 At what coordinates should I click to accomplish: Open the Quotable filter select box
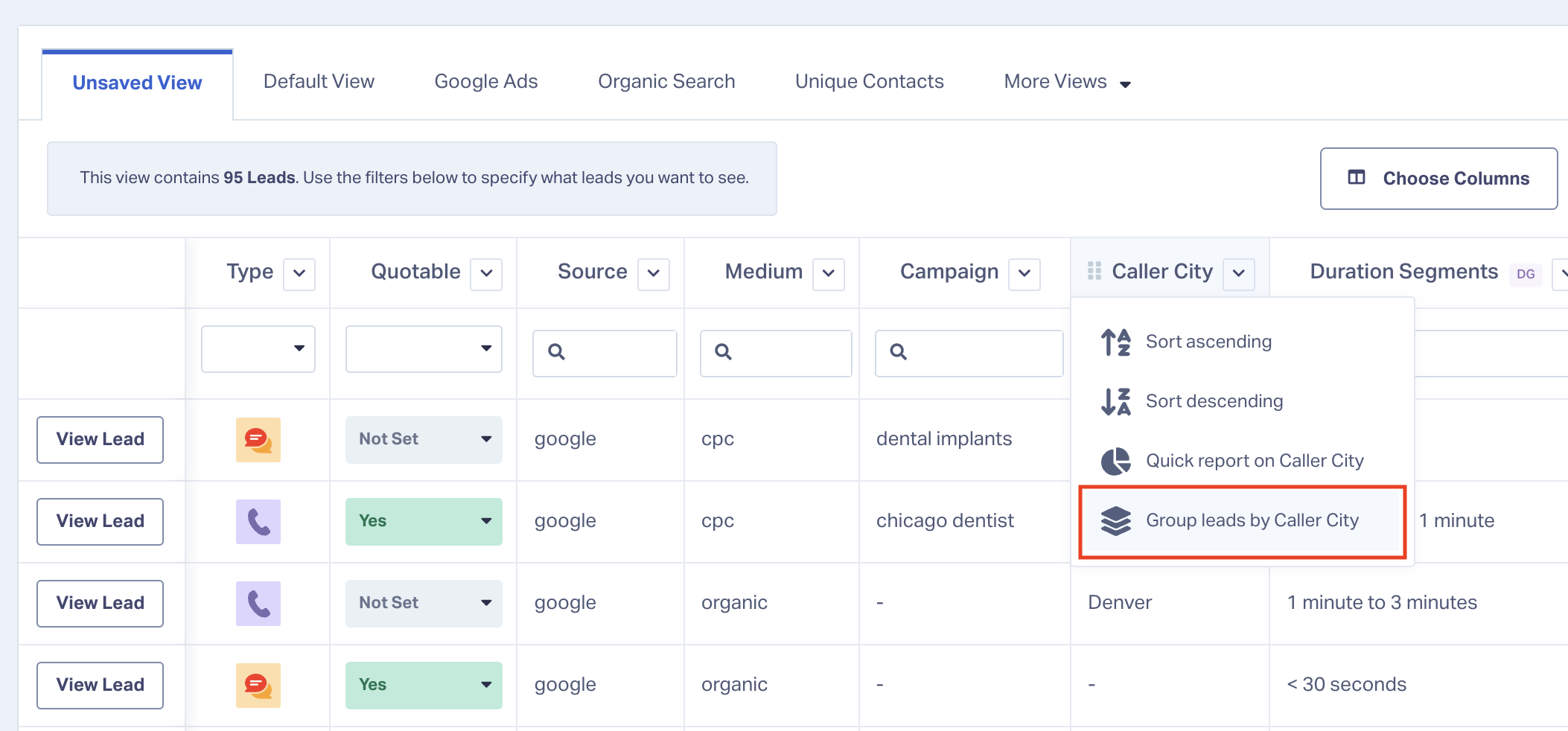pos(424,348)
